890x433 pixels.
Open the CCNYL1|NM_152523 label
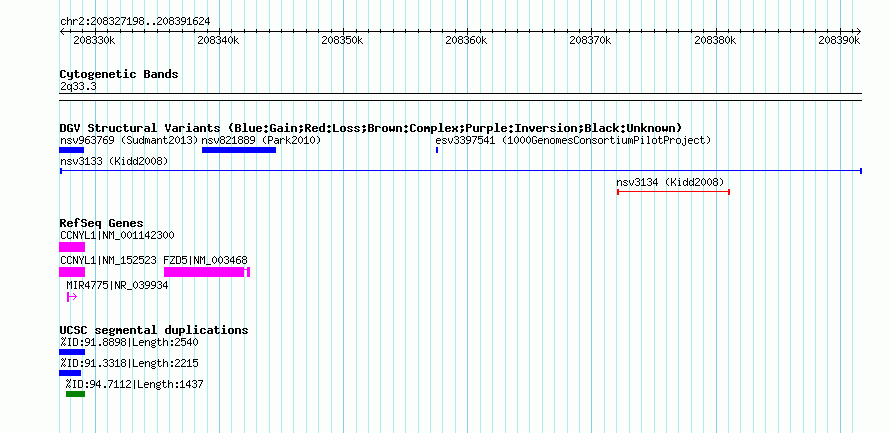pos(108,260)
